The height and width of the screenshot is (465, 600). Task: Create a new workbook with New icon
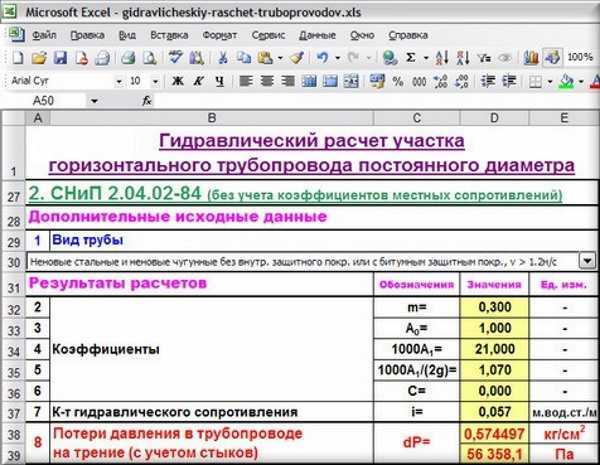pos(18,58)
